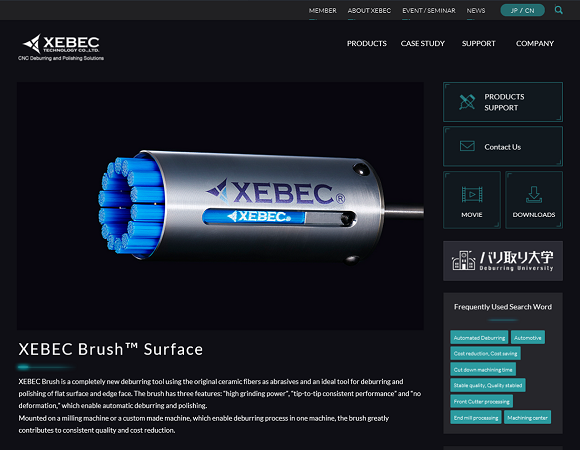
Task: Open the MEMBER link in top bar
Action: 323,11
